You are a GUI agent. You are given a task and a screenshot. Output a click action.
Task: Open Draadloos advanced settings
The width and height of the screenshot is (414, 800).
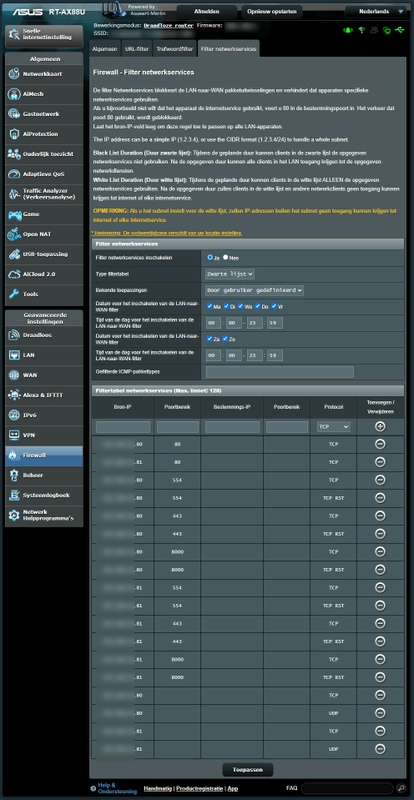(44, 335)
